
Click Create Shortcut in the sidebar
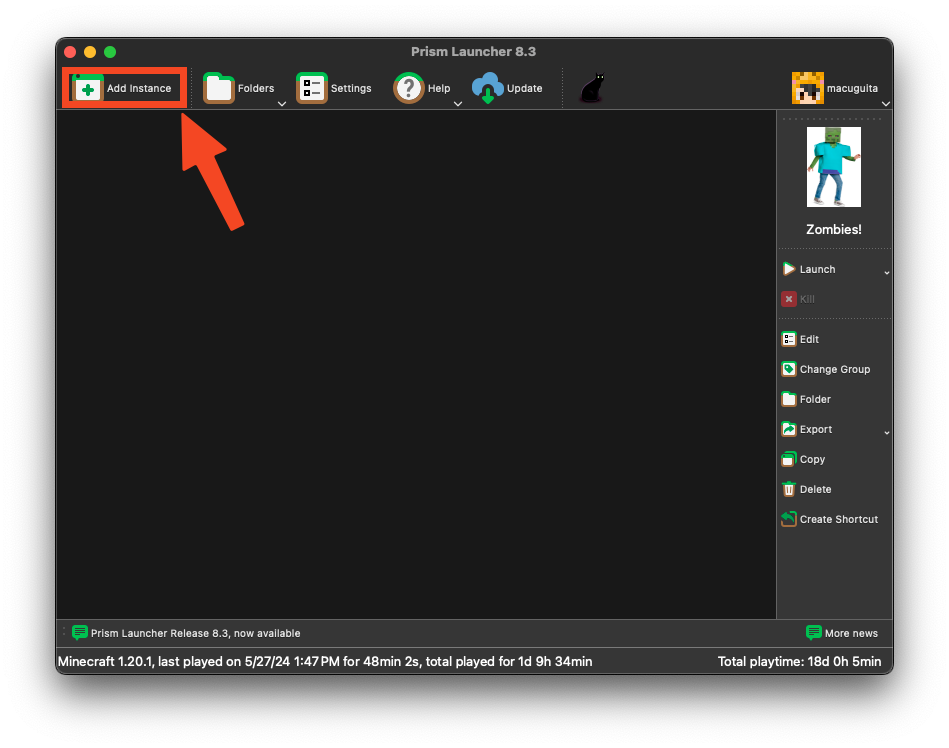point(838,519)
